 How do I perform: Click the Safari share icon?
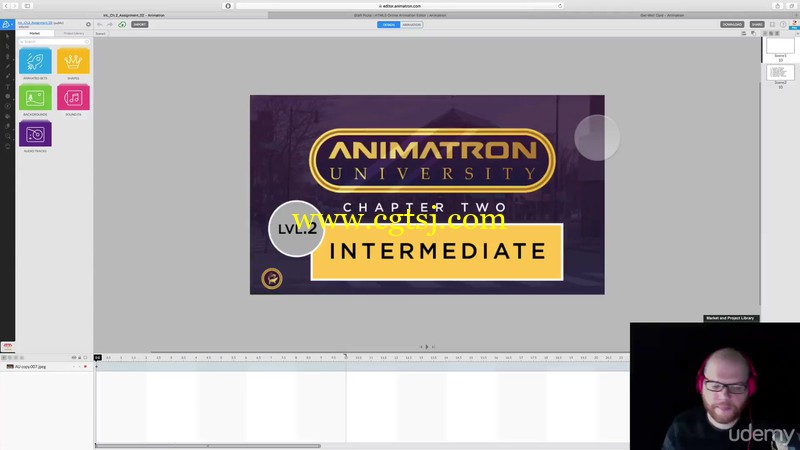(x=778, y=6)
